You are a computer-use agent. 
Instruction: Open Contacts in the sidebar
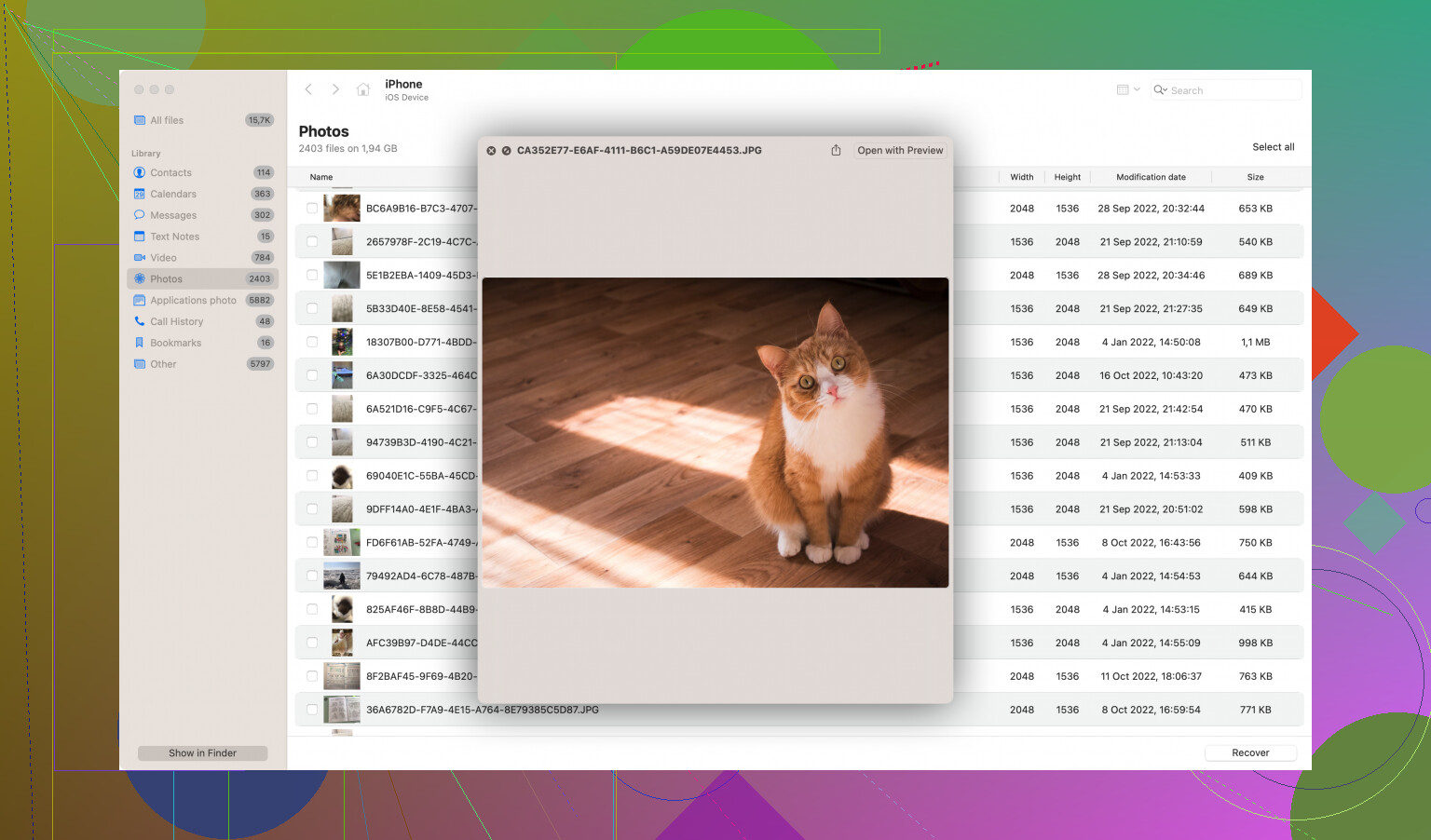point(170,173)
